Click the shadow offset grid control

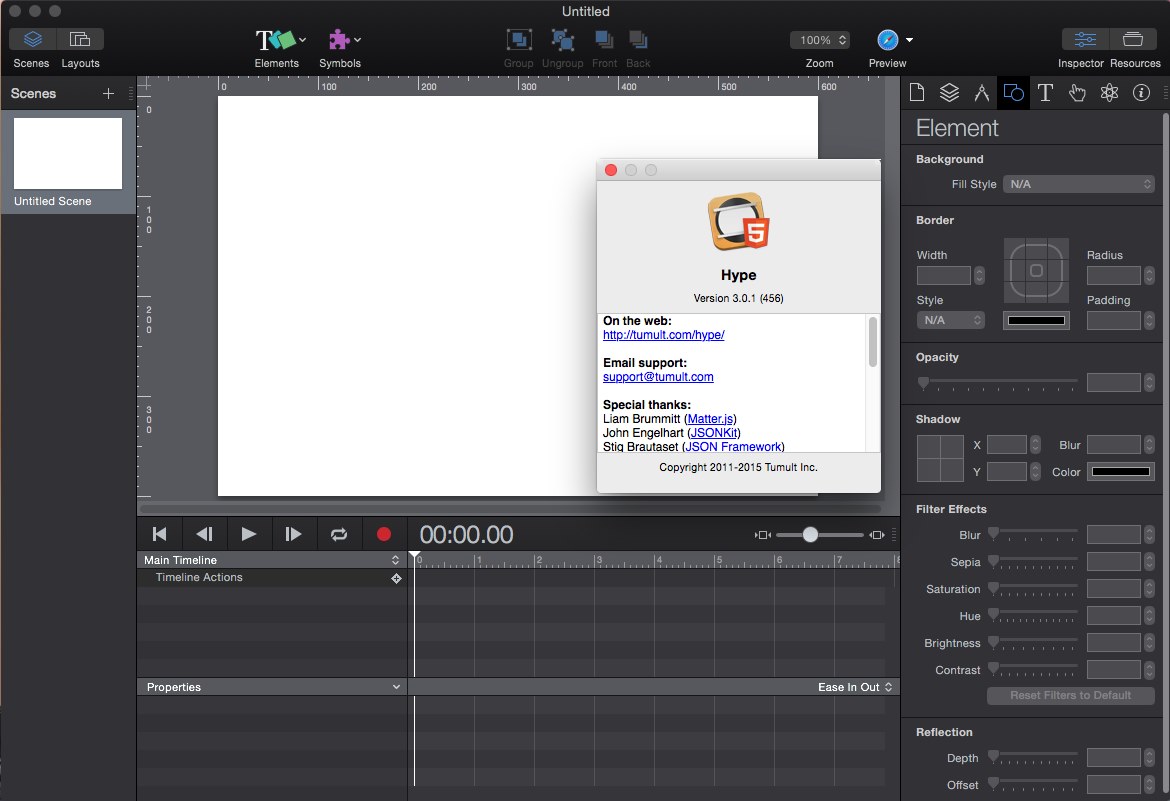pyautogui.click(x=940, y=458)
